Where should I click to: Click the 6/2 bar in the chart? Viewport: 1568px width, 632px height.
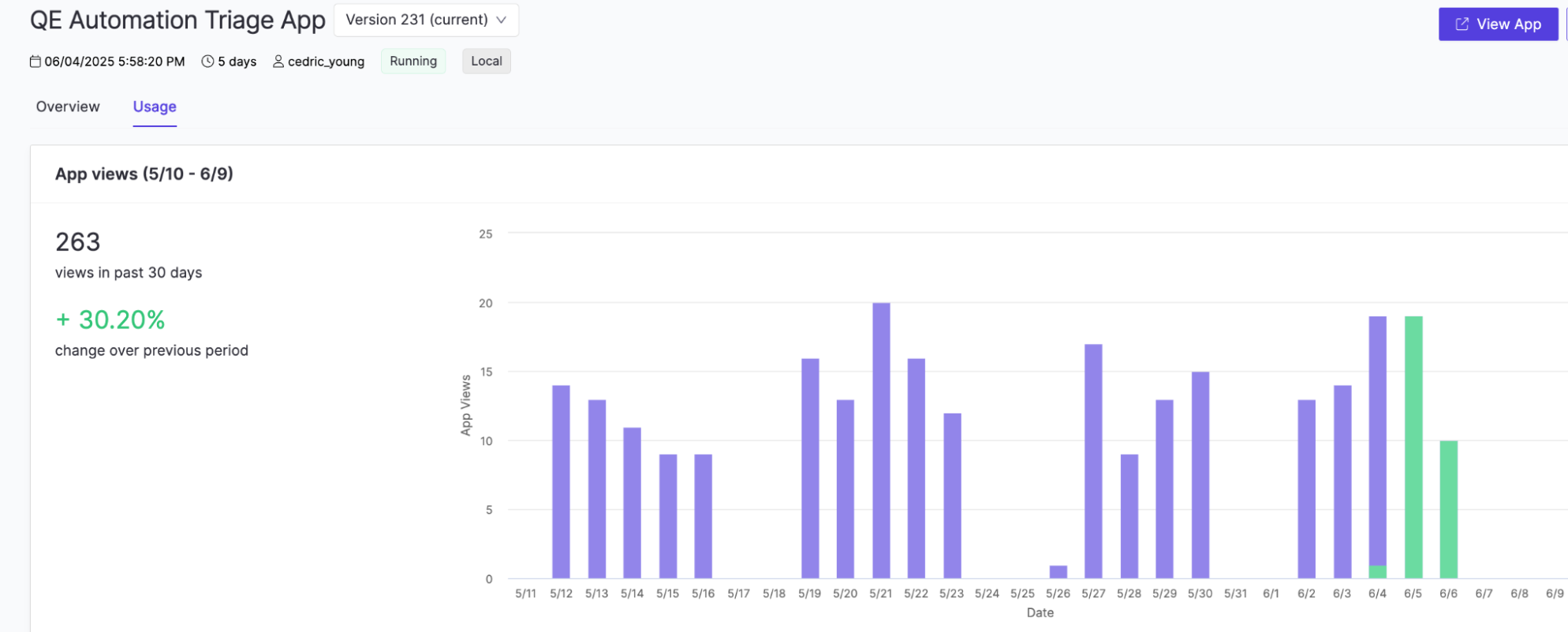coord(1307,489)
